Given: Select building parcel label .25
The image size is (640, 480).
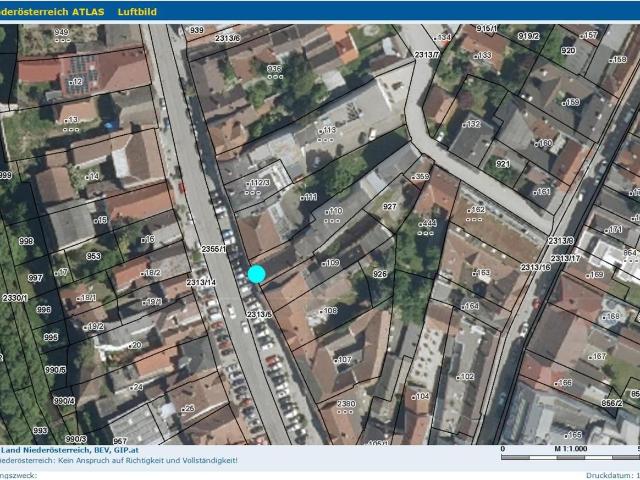Looking at the screenshot, I should click(x=188, y=408).
